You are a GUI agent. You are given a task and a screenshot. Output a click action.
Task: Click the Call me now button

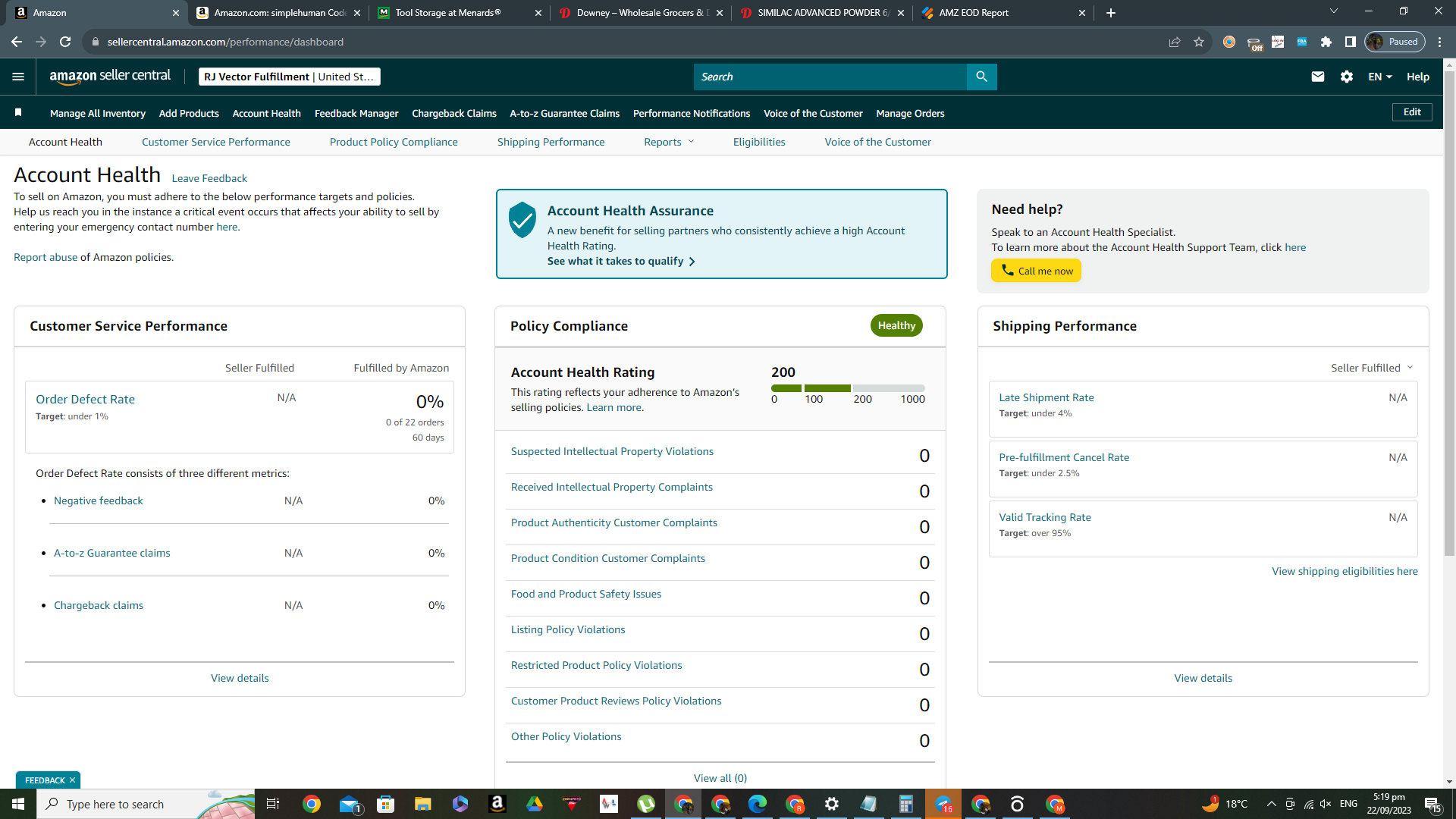[x=1036, y=271]
